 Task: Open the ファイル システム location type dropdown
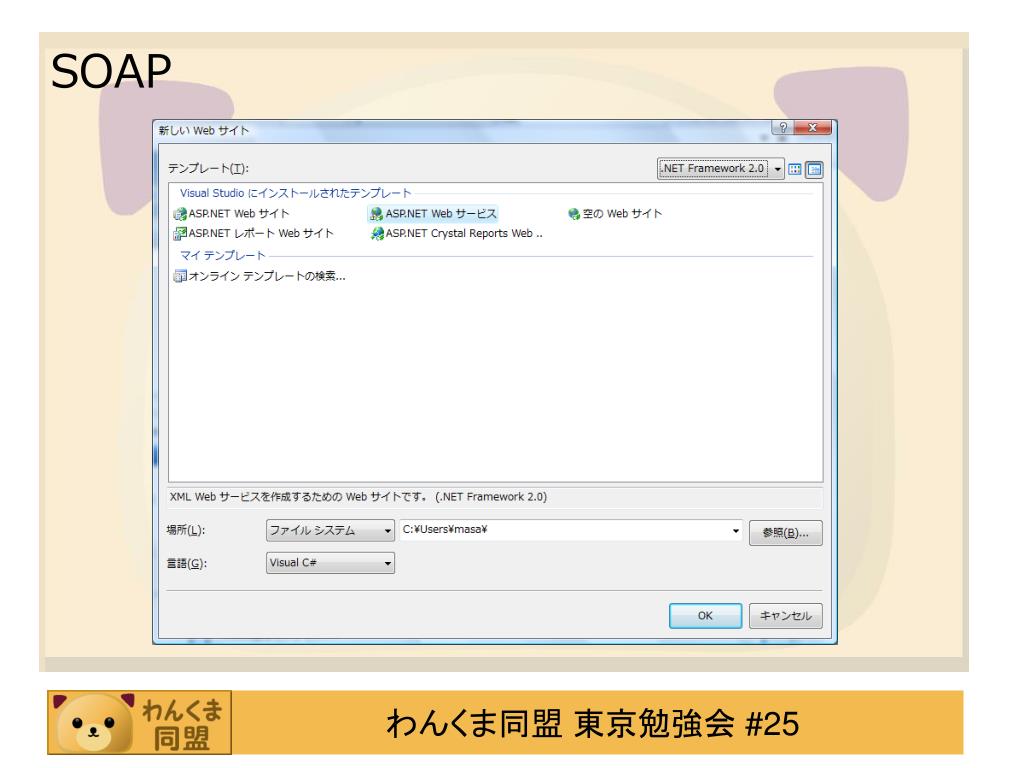pos(330,530)
